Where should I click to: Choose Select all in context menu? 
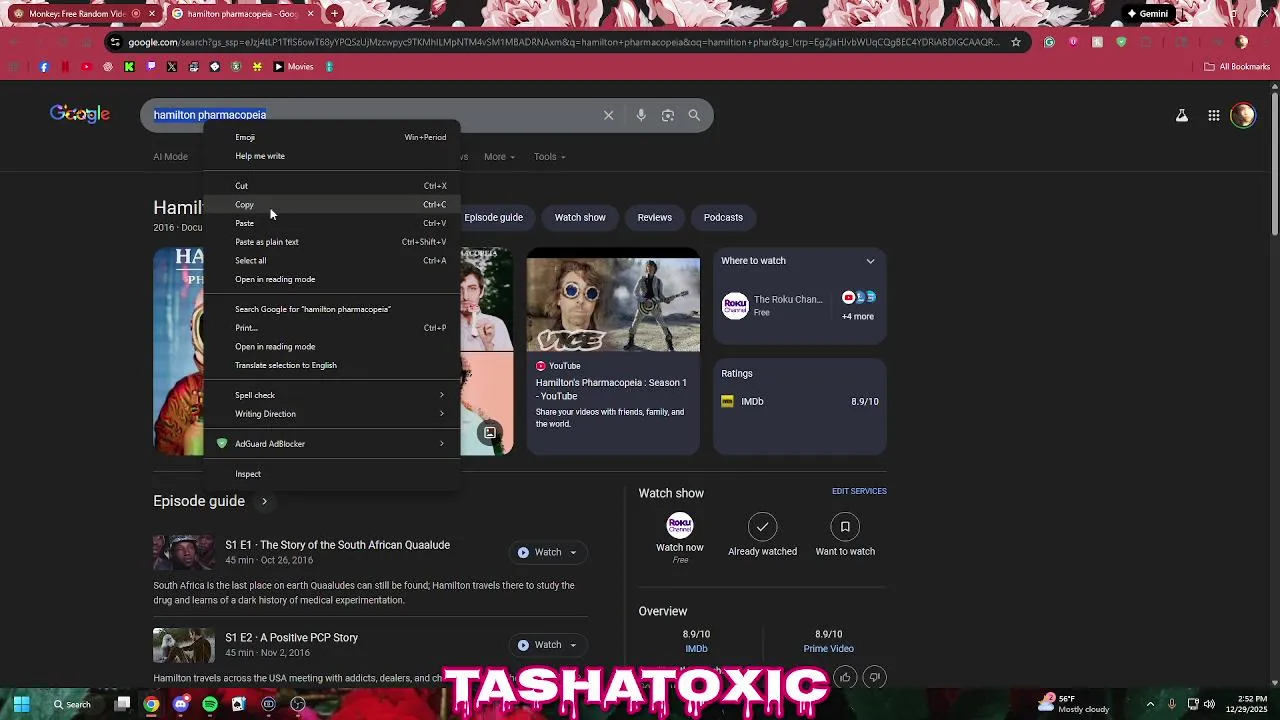[332, 260]
